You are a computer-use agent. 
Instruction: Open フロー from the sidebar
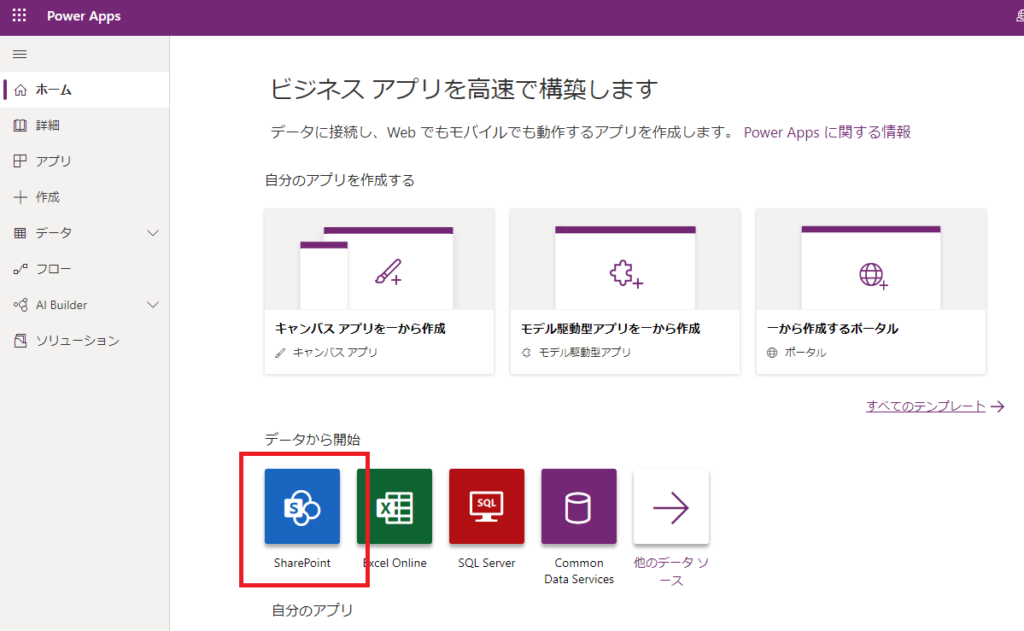(x=55, y=268)
